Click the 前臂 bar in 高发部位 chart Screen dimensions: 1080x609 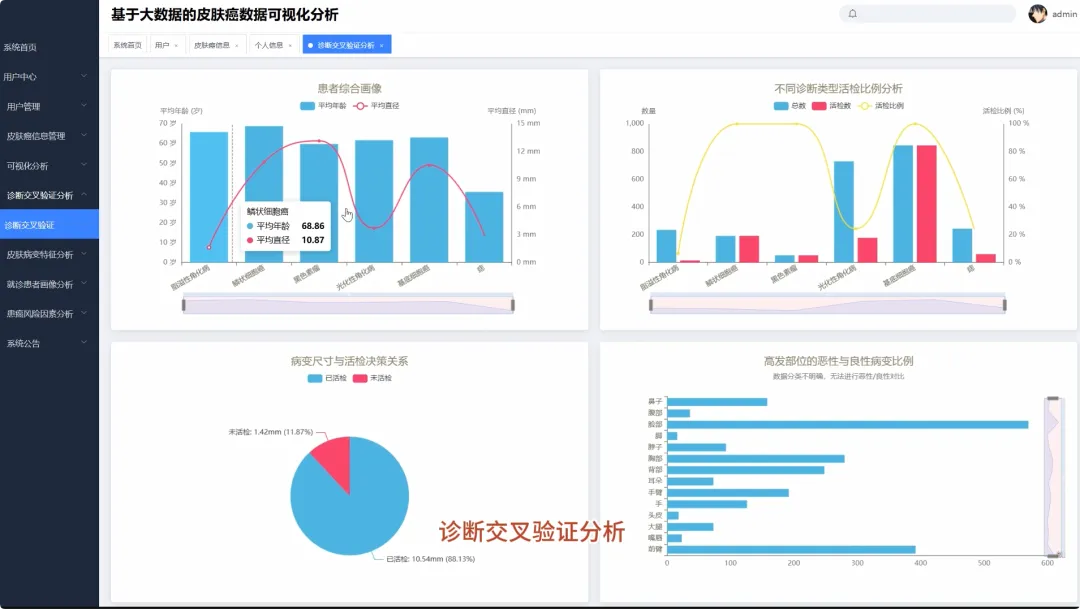click(791, 550)
